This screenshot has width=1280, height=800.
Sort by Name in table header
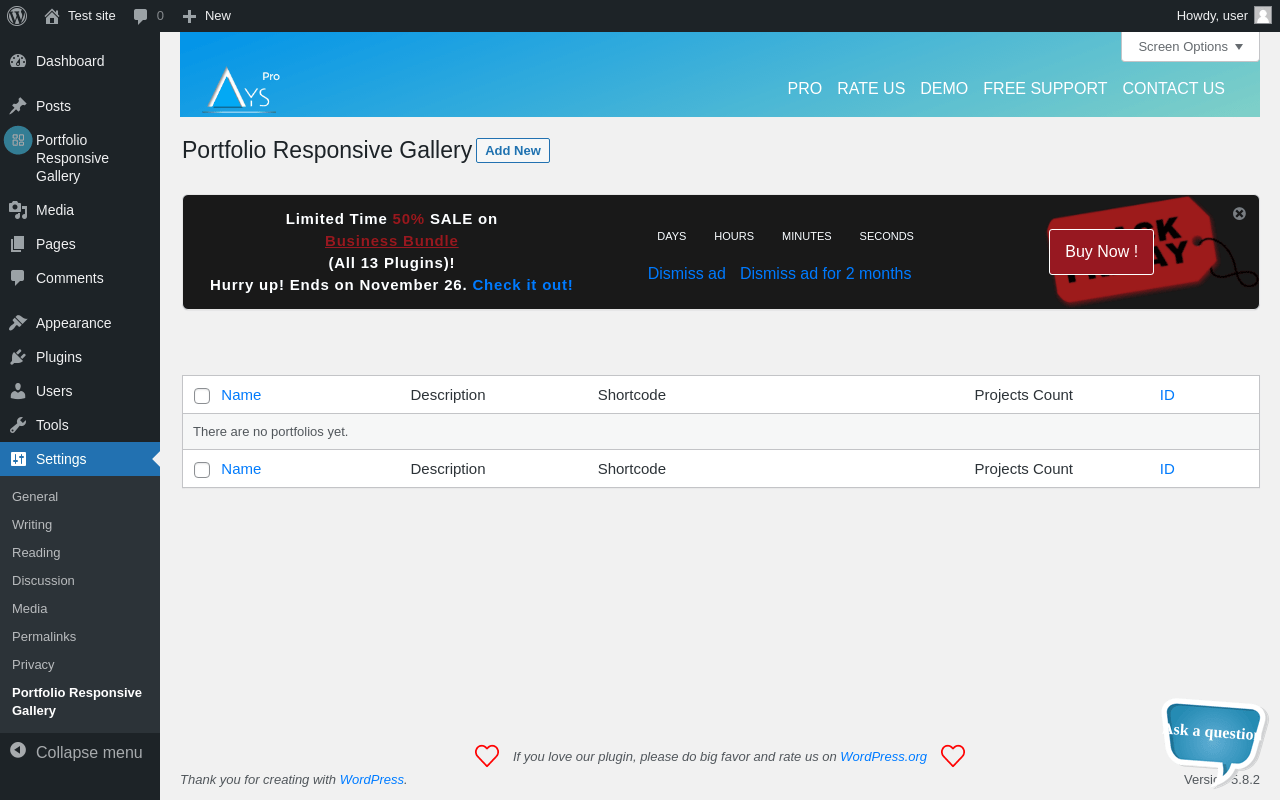coord(241,394)
